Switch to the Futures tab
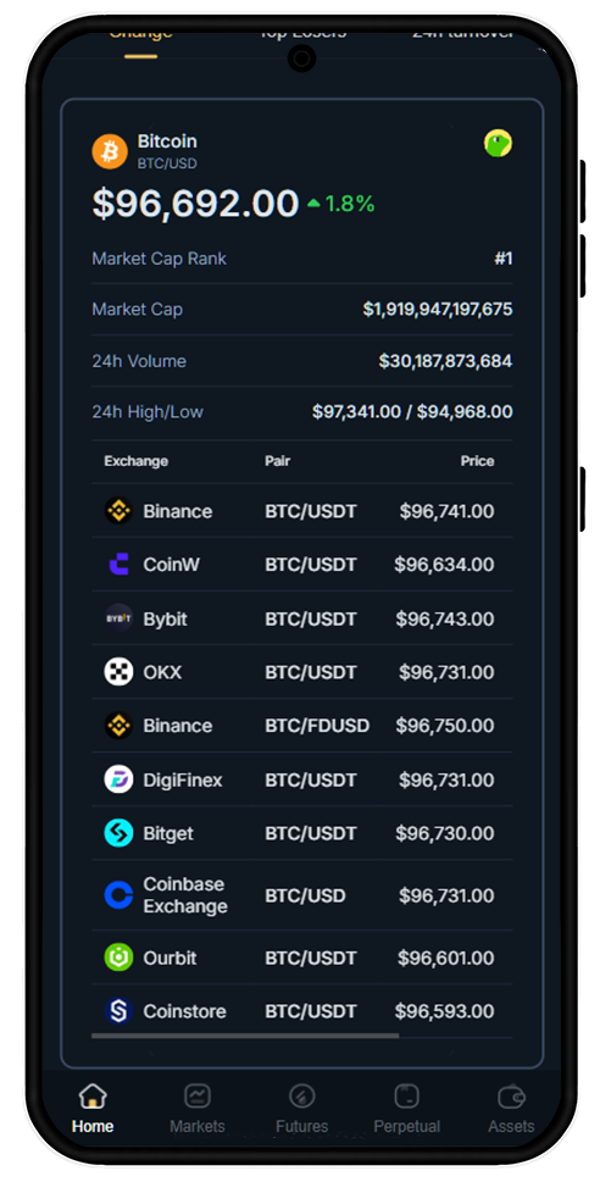This screenshot has height=1182, width=600. click(x=302, y=1109)
